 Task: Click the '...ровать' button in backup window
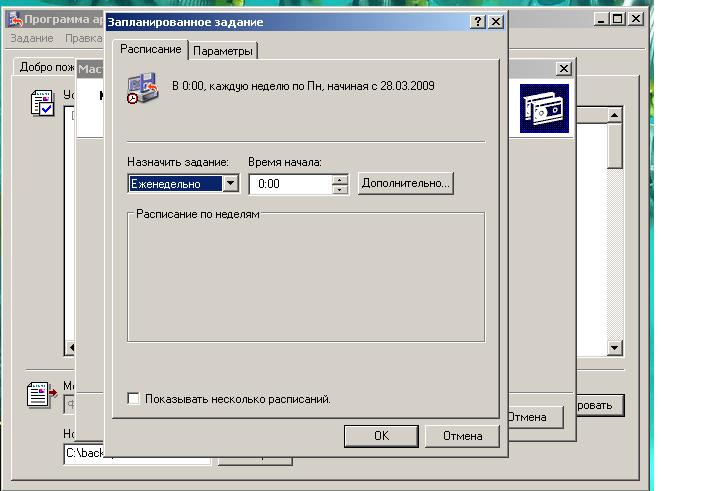(600, 405)
